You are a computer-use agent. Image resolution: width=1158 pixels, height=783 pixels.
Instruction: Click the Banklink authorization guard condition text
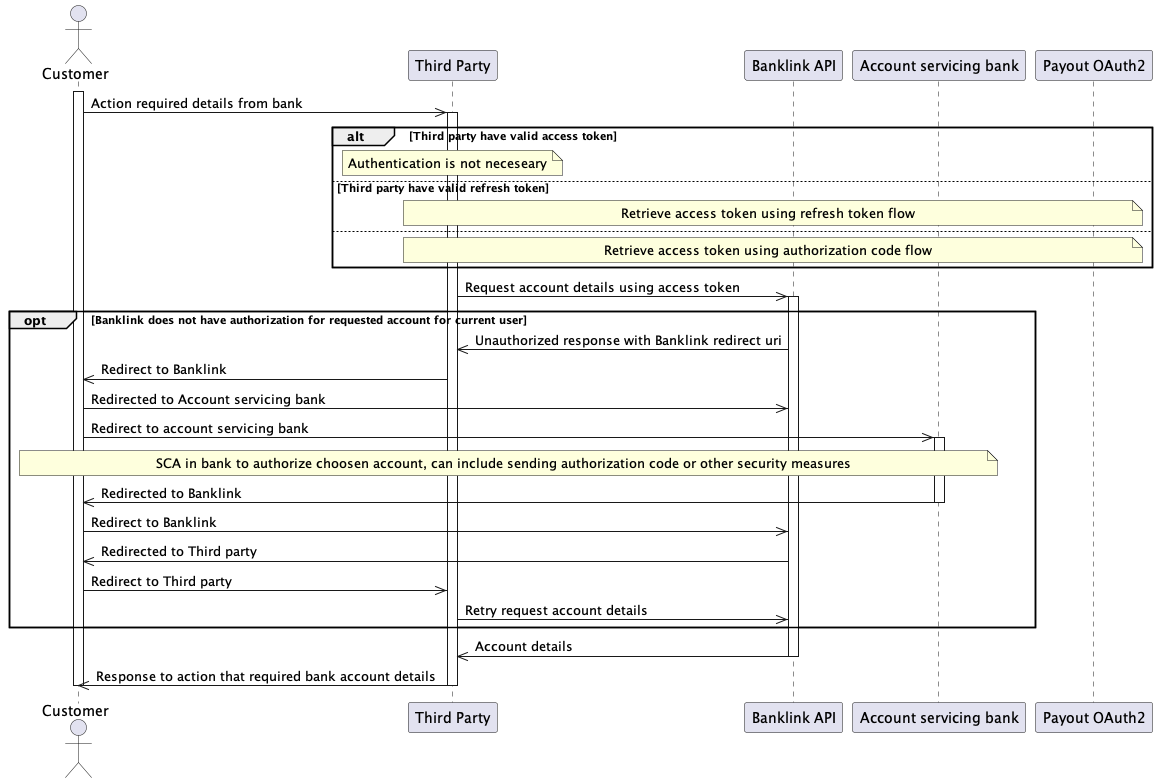(x=309, y=320)
